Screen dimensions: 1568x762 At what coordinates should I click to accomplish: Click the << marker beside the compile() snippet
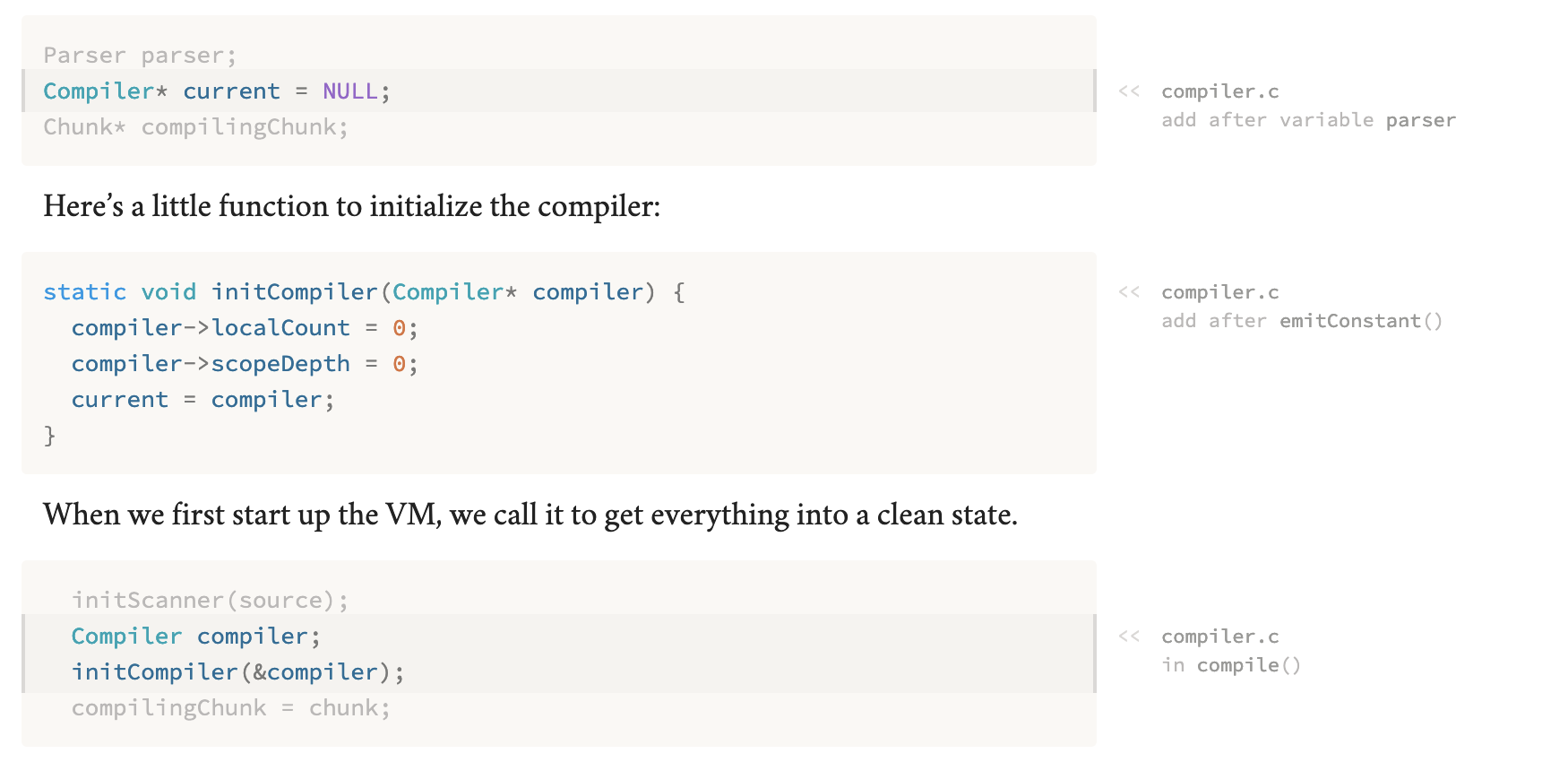point(1129,636)
